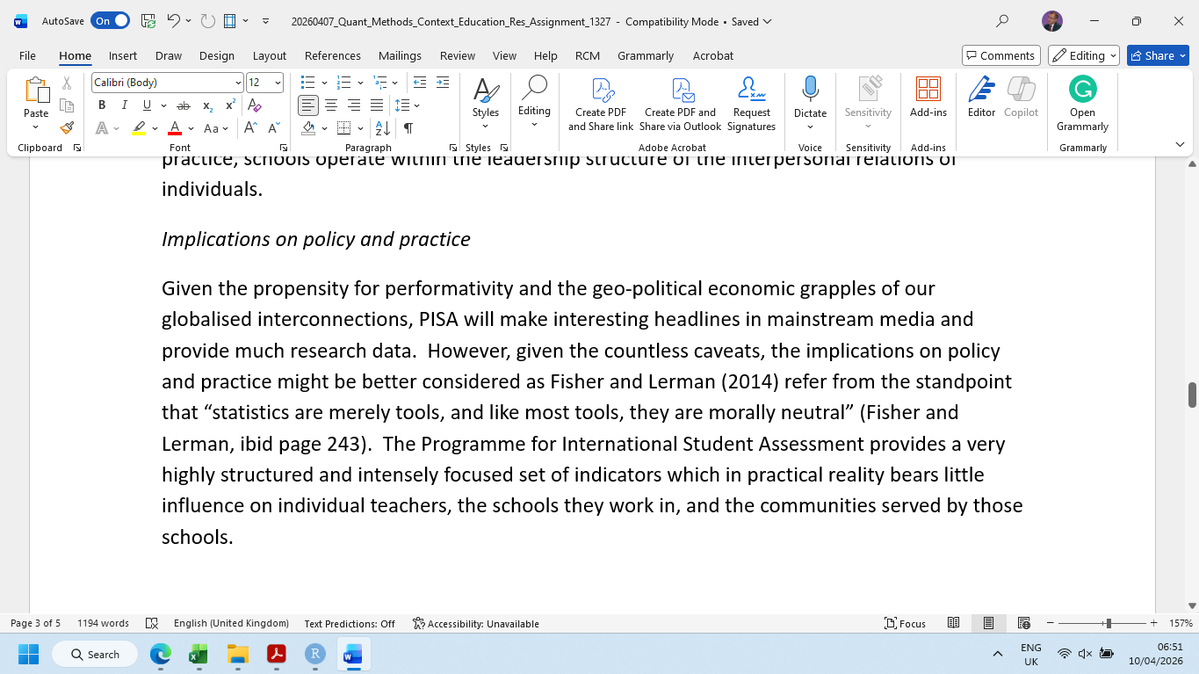Expand the Change Case Aa dropdown
The image size is (1199, 674).
click(x=225, y=129)
